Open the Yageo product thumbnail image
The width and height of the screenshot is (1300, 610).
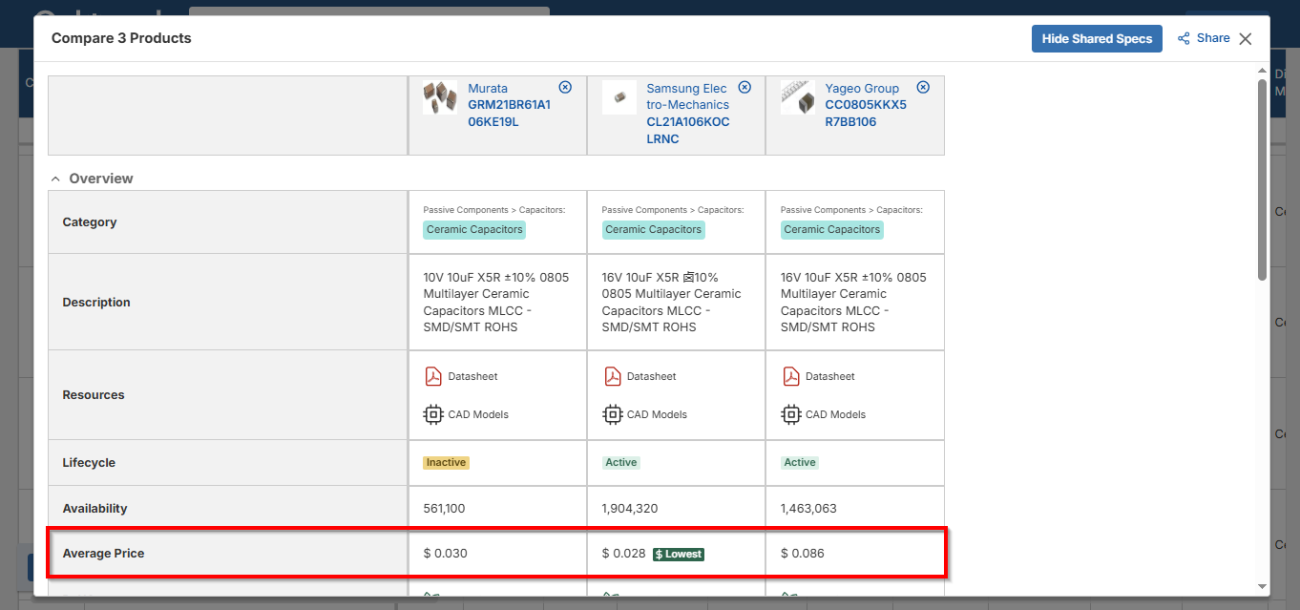click(x=798, y=98)
